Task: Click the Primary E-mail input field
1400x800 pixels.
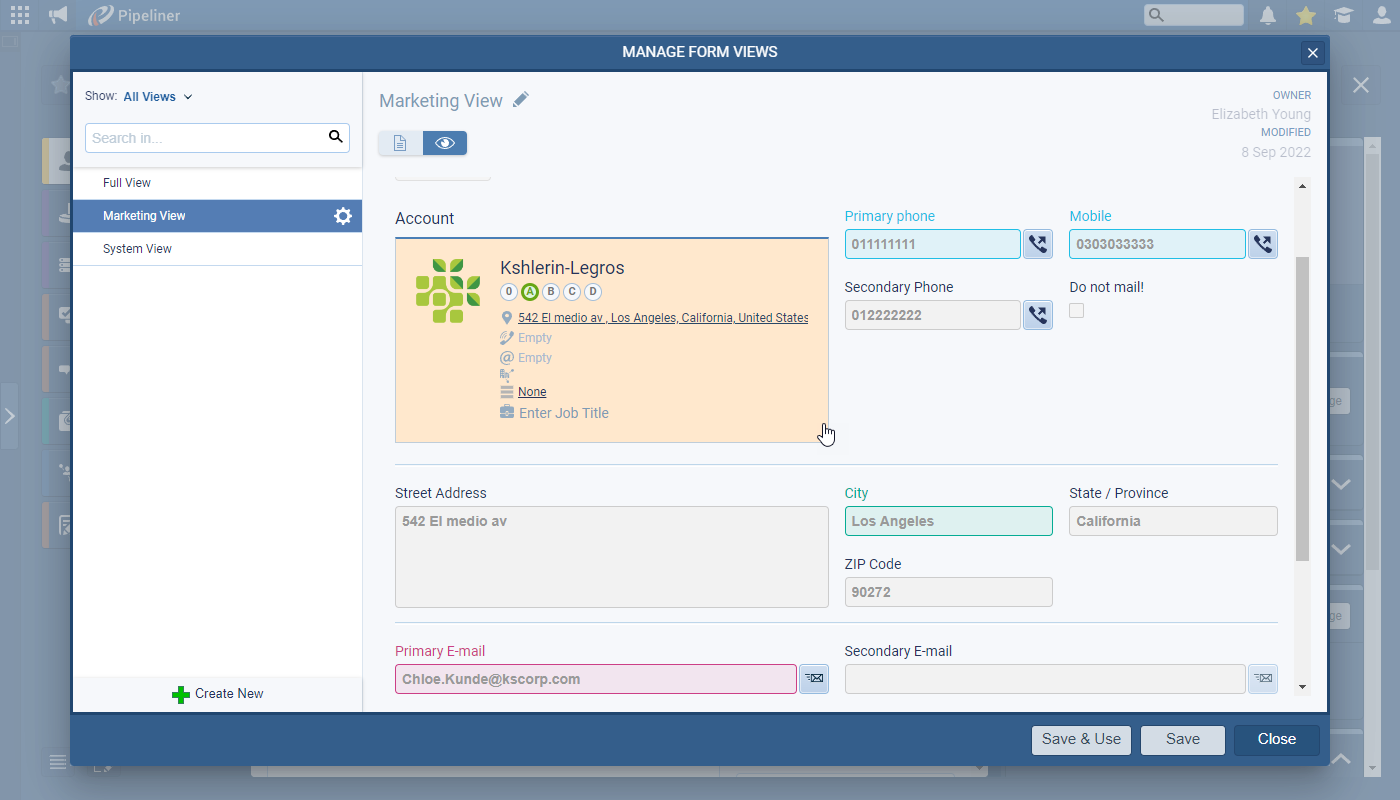Action: (x=595, y=679)
